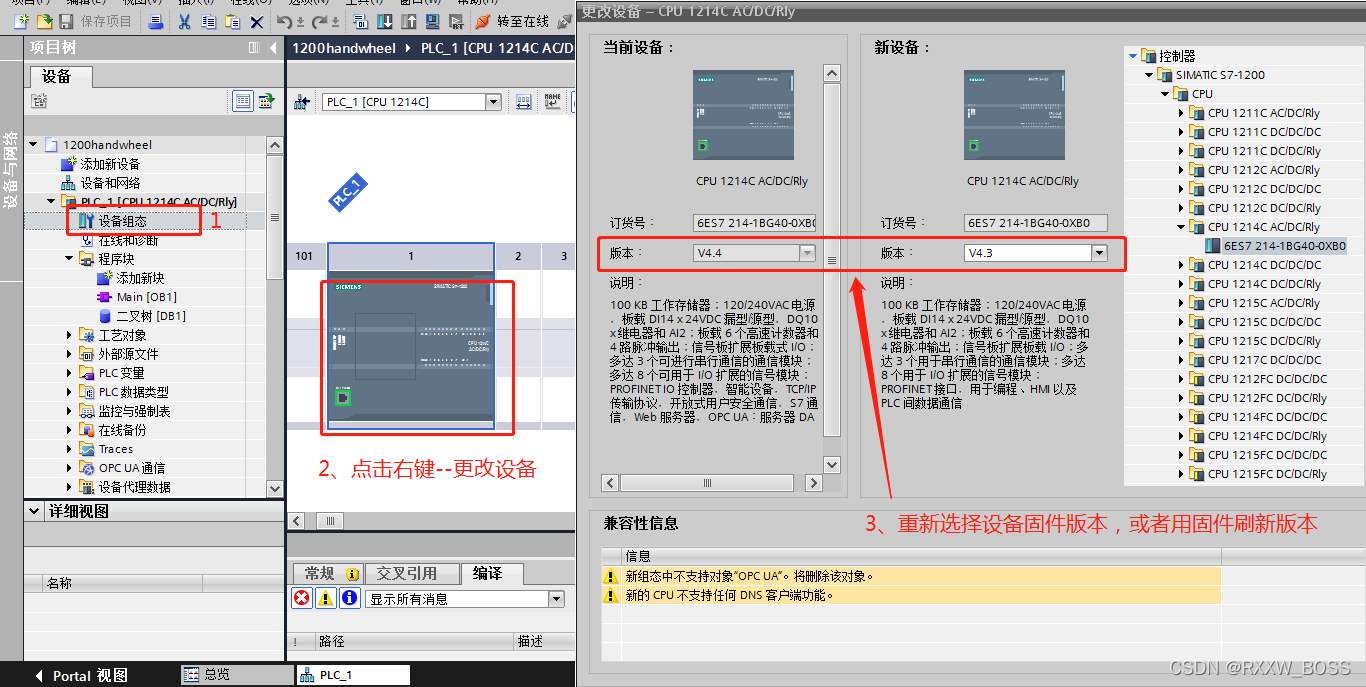Click the New project toolbar icon
Screen dimensions: 1366x687
click(21, 21)
